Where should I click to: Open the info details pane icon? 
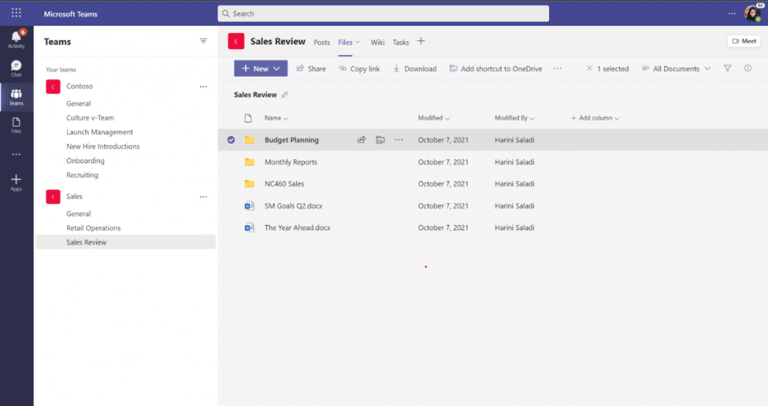tap(747, 69)
